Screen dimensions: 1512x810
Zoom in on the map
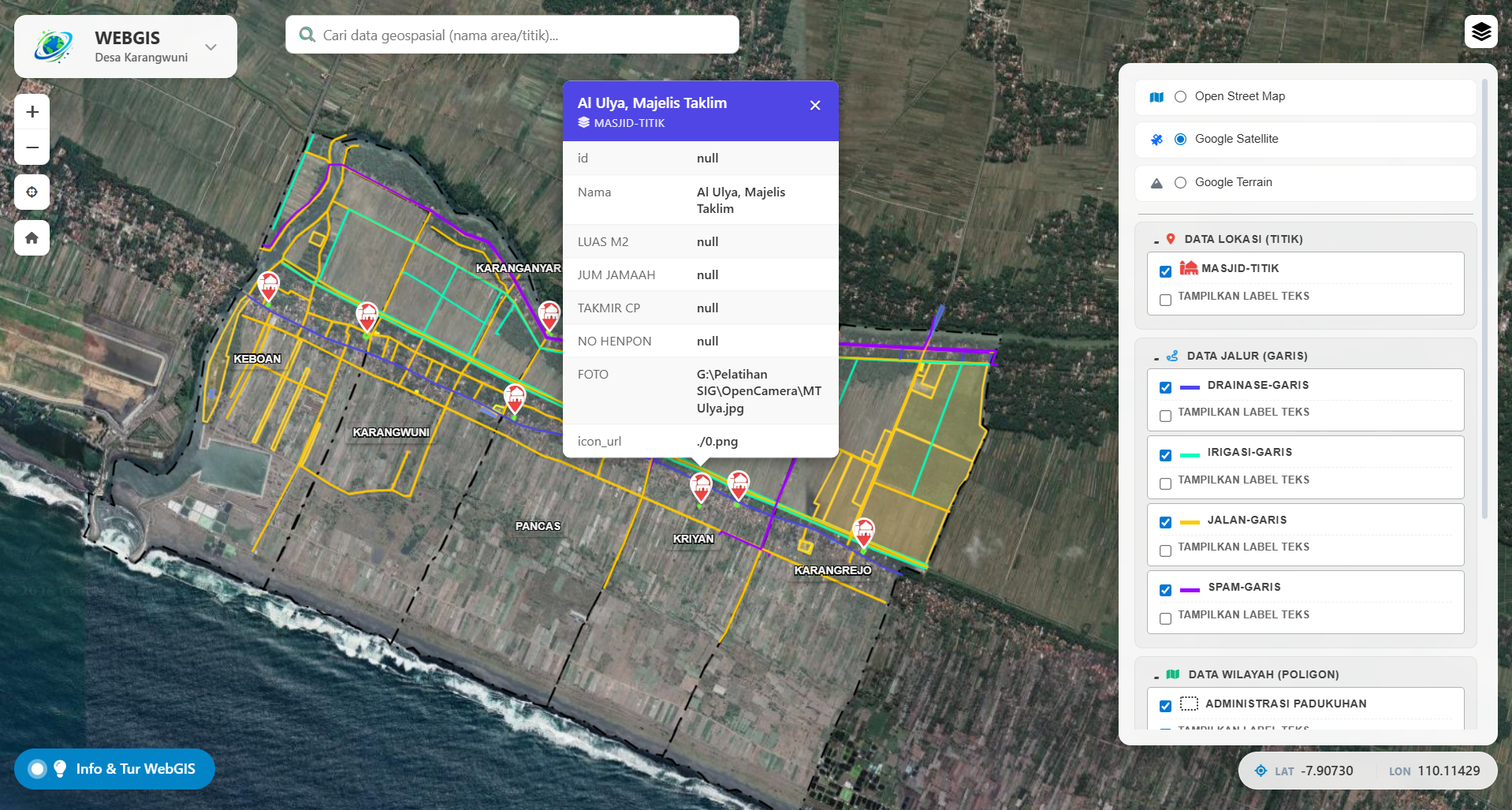(32, 112)
